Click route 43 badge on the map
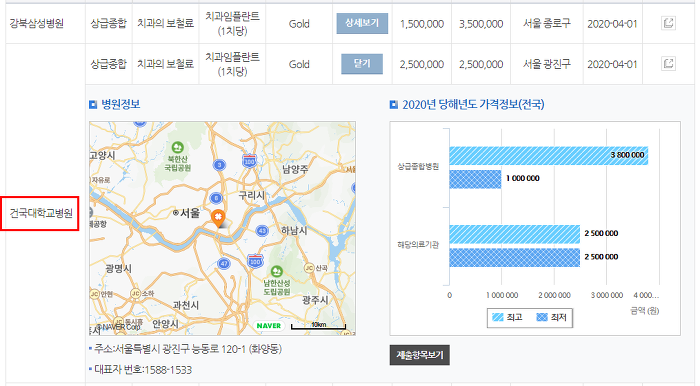Viewport: 700px width, 386px height. [x=262, y=231]
